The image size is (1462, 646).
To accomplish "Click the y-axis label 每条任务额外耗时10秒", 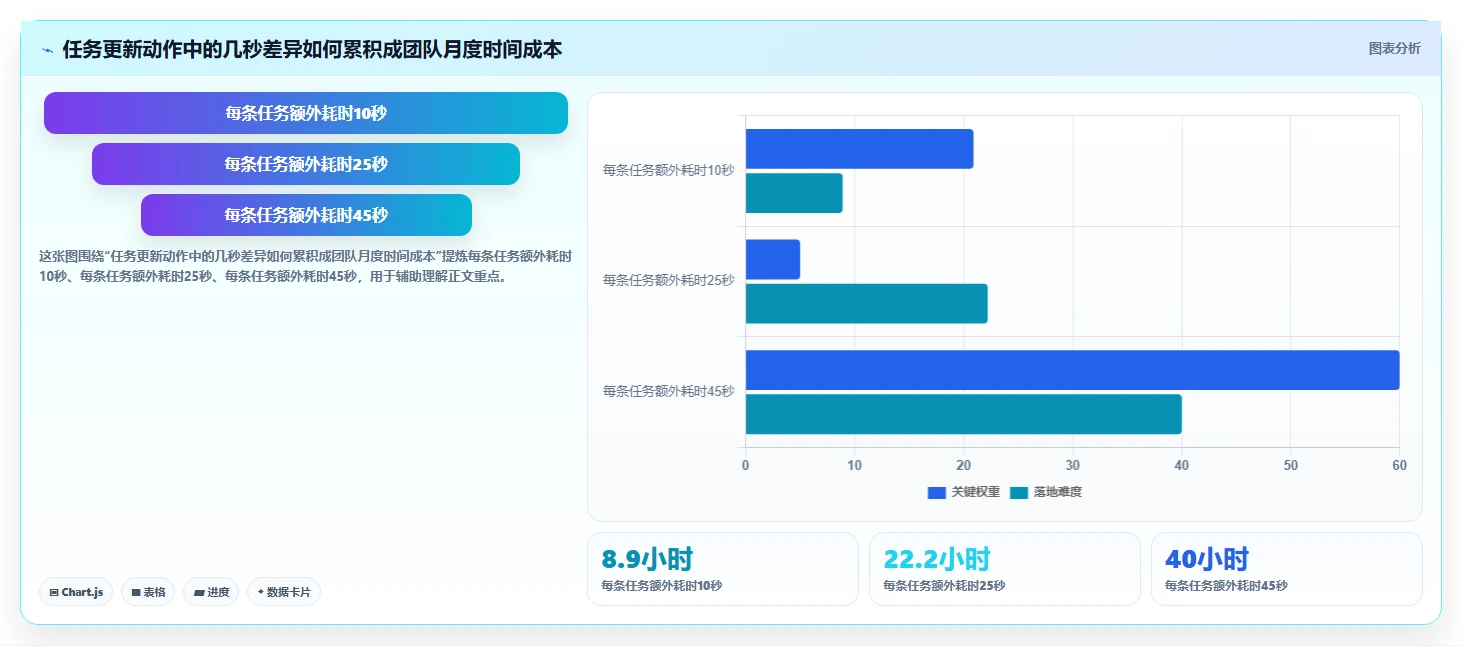I will pos(668,170).
